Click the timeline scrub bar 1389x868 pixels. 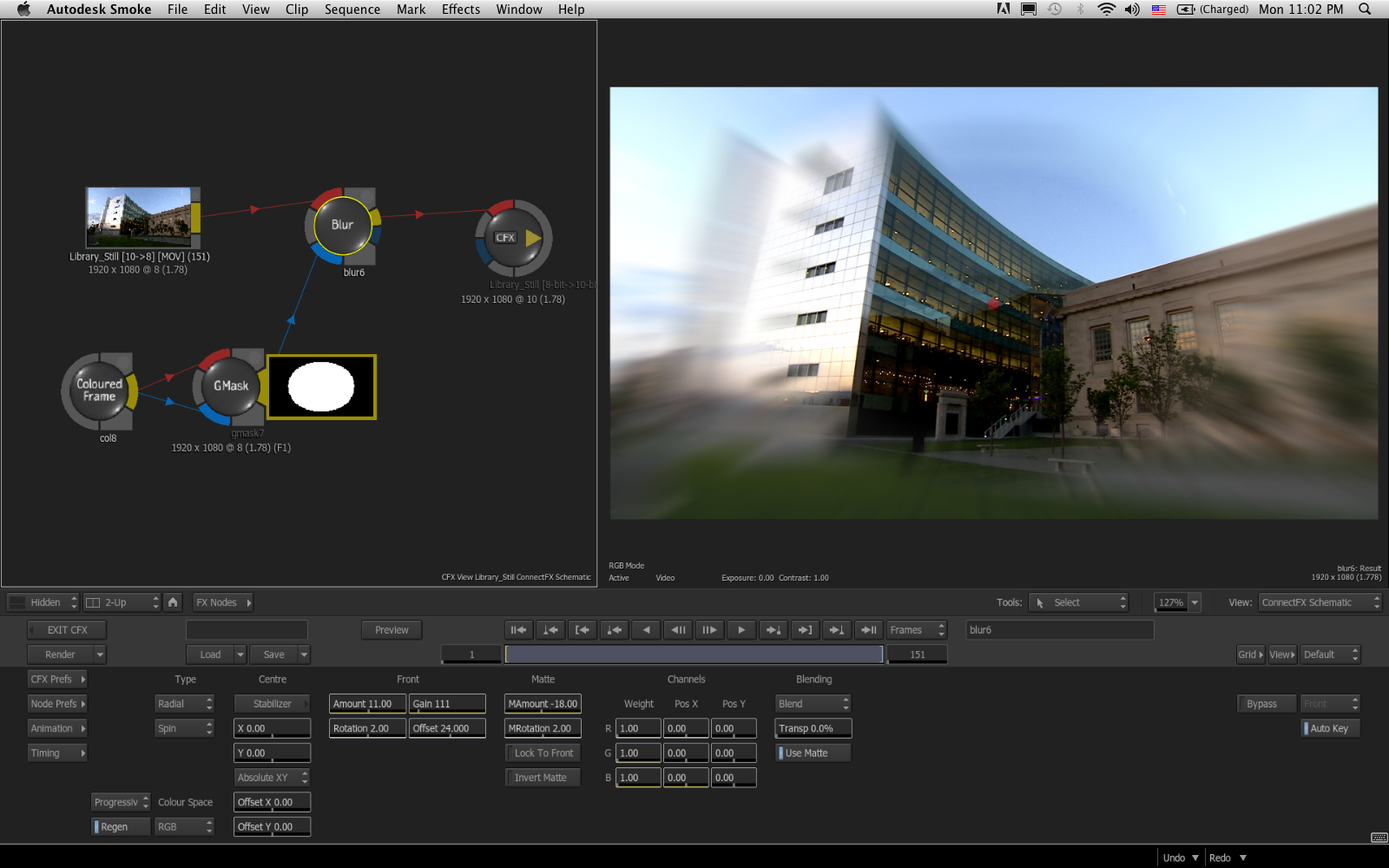694,654
